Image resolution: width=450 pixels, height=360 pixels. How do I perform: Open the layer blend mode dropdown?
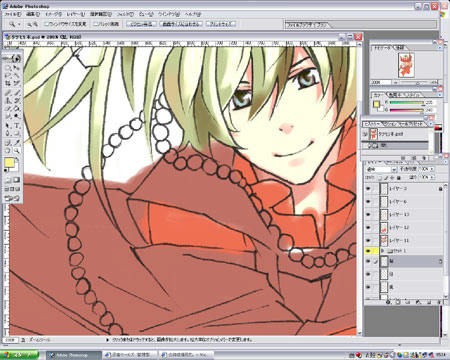[x=381, y=169]
